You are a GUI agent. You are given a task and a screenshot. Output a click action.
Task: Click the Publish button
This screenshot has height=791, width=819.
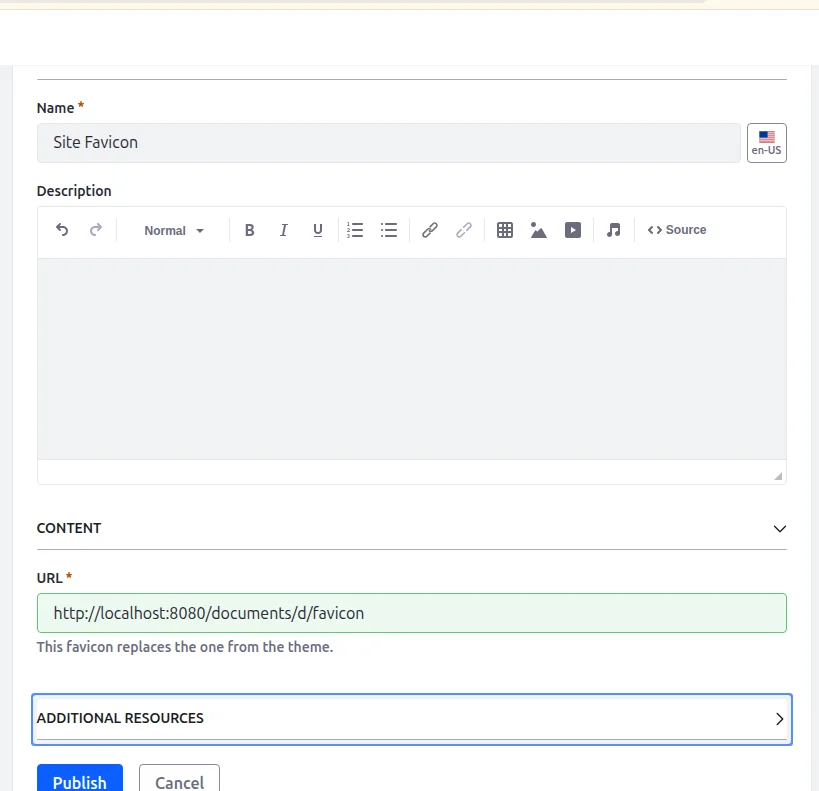(x=80, y=781)
